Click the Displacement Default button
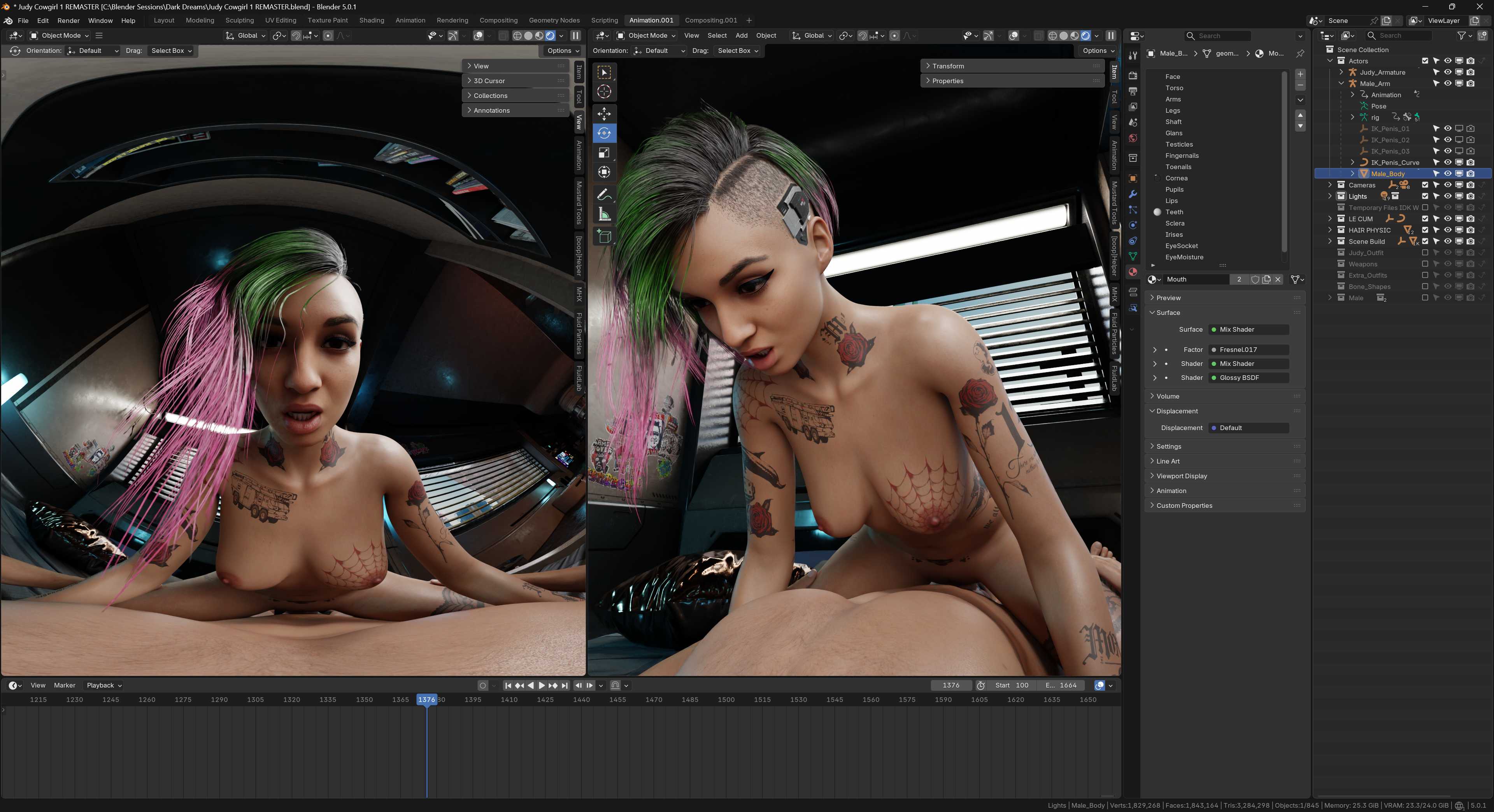 pyautogui.click(x=1249, y=428)
